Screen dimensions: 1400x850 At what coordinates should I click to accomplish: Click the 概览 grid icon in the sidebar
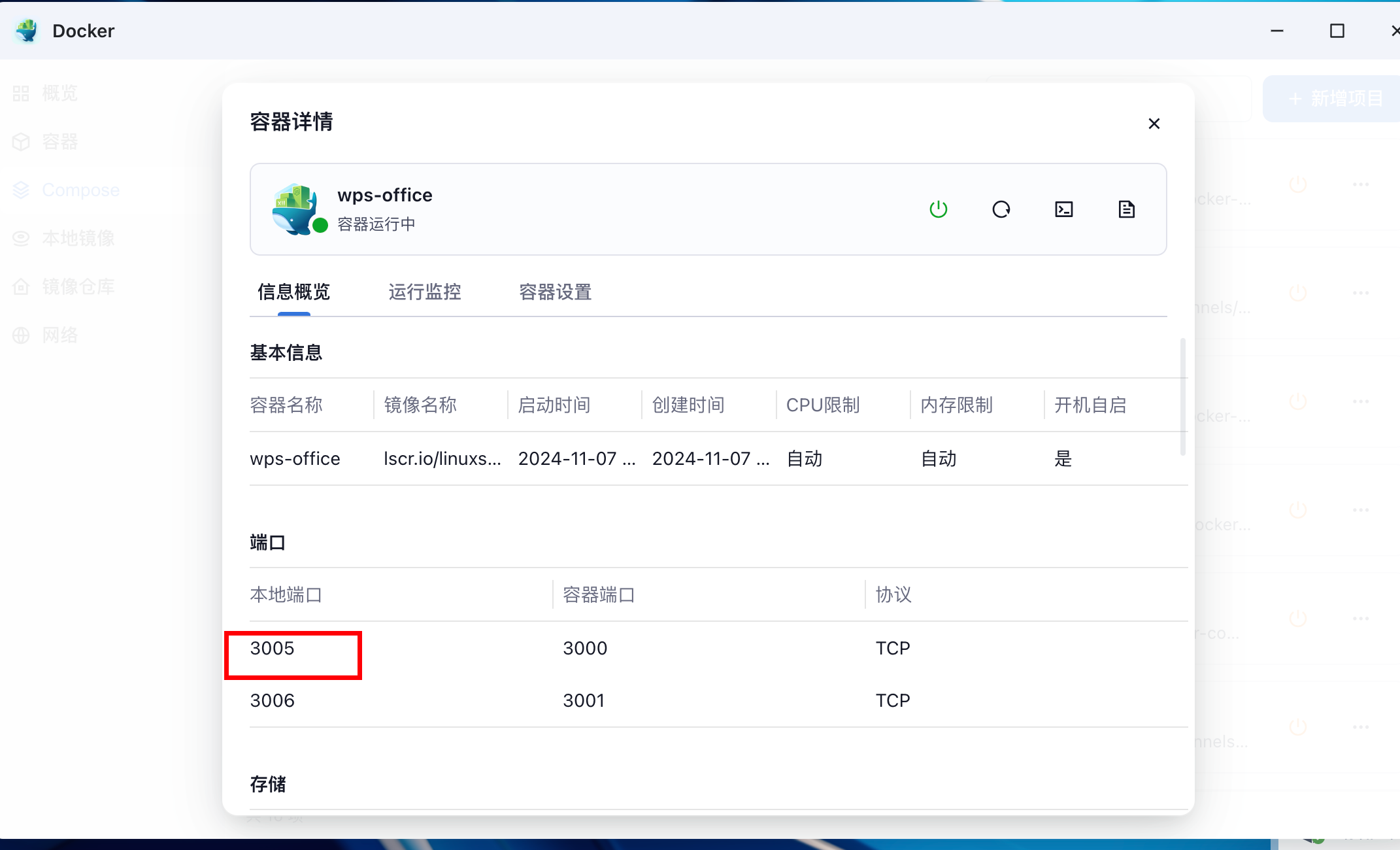[21, 93]
